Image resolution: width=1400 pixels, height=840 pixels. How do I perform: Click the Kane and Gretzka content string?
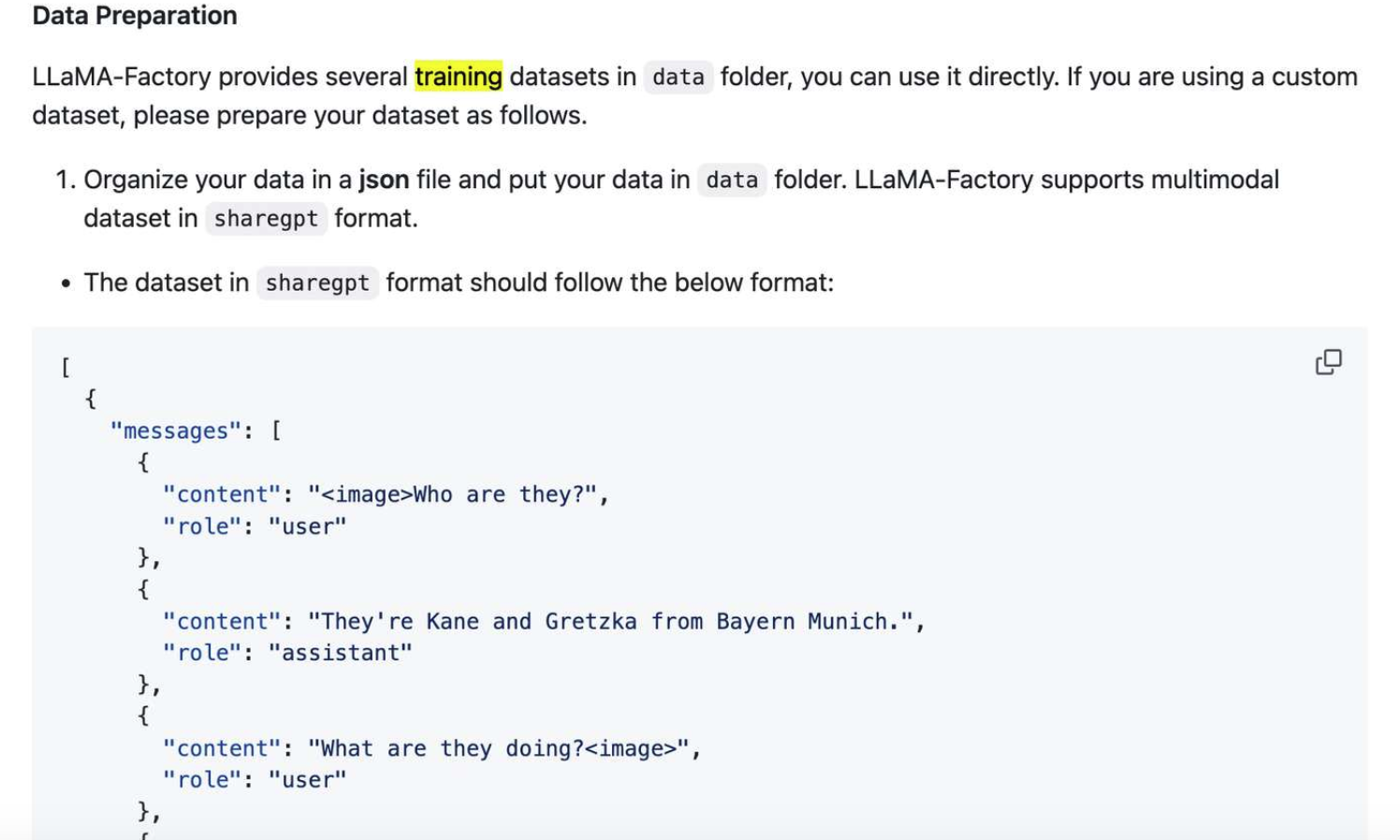(x=610, y=621)
